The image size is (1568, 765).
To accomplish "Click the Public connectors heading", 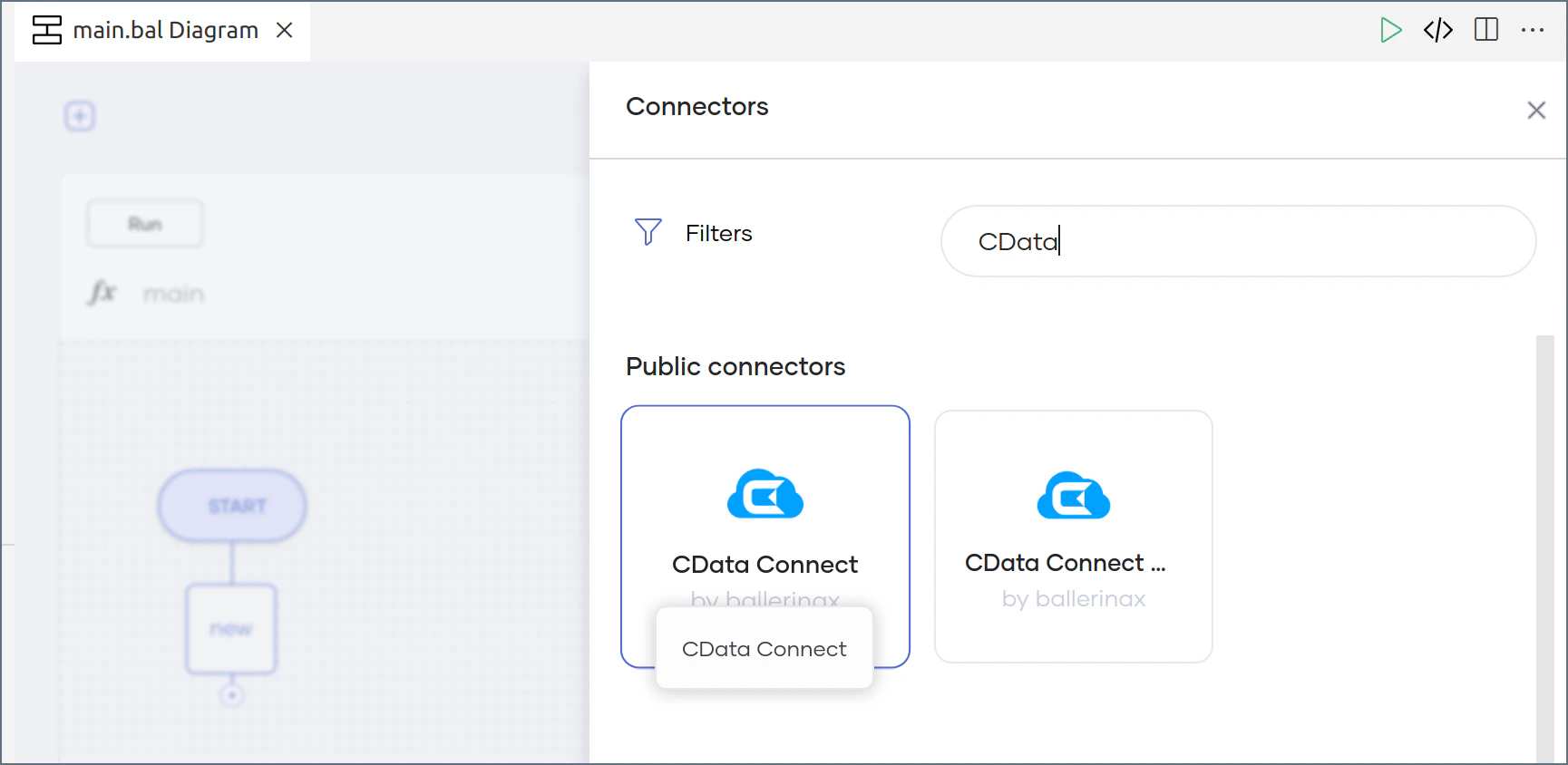I will point(735,366).
